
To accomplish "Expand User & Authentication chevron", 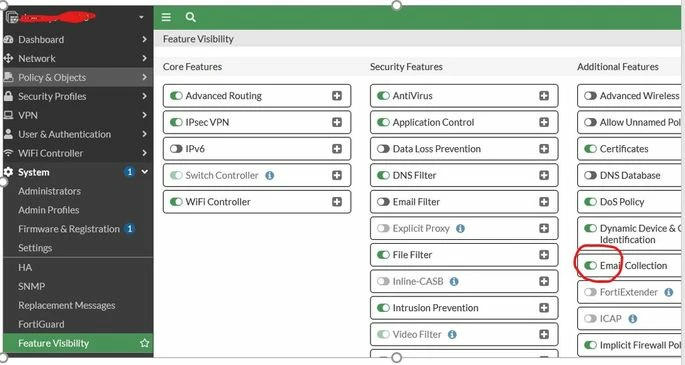I will (x=144, y=134).
